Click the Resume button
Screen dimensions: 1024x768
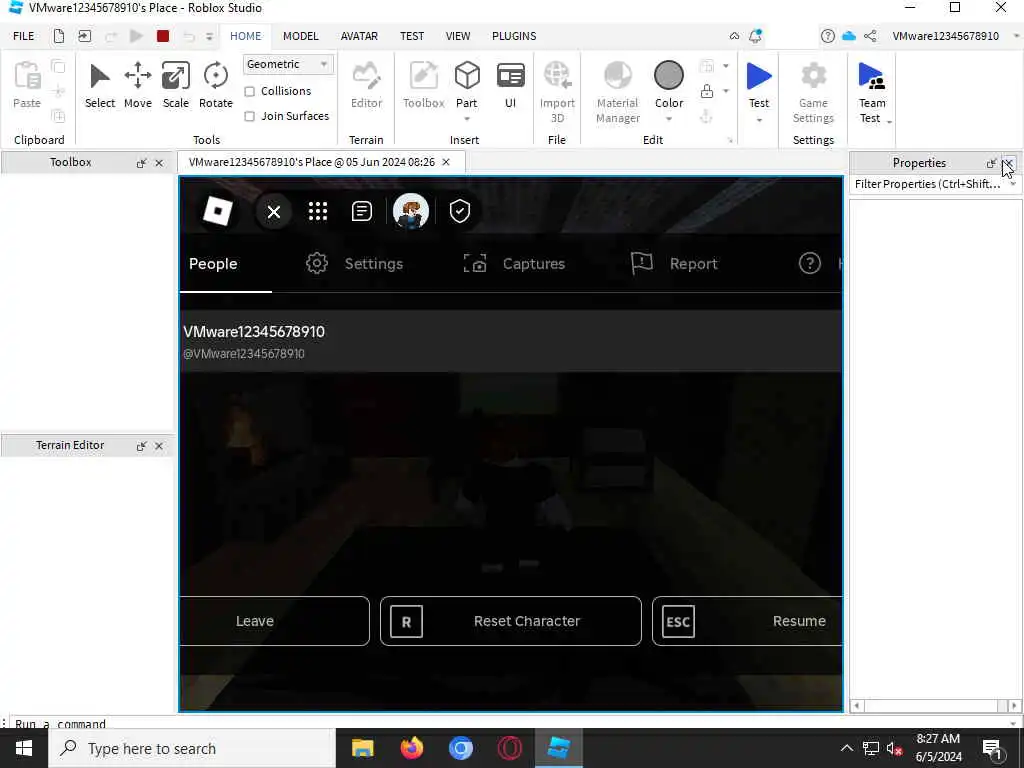[747, 621]
